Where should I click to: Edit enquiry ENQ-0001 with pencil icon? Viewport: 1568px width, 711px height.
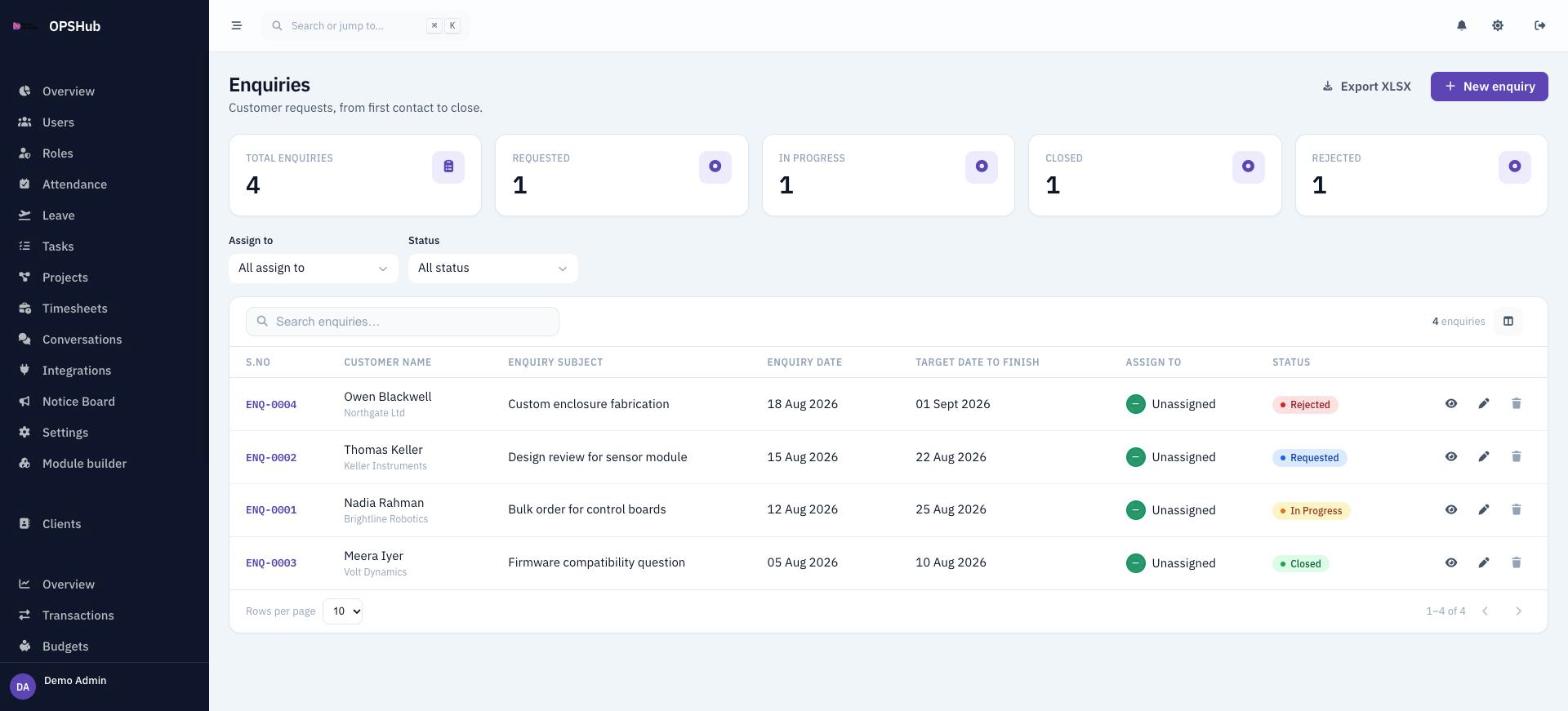[x=1483, y=510]
